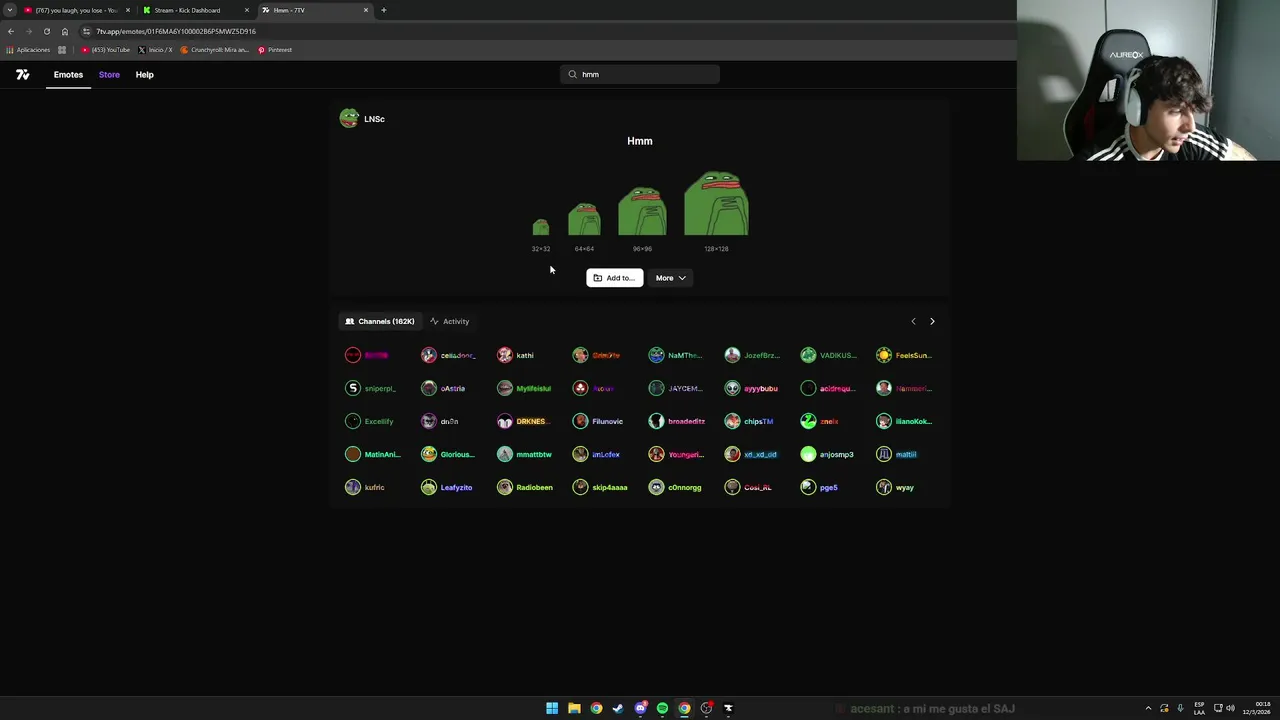Open the Pinterest bookmark
Screen dimensions: 1280x720
point(275,50)
